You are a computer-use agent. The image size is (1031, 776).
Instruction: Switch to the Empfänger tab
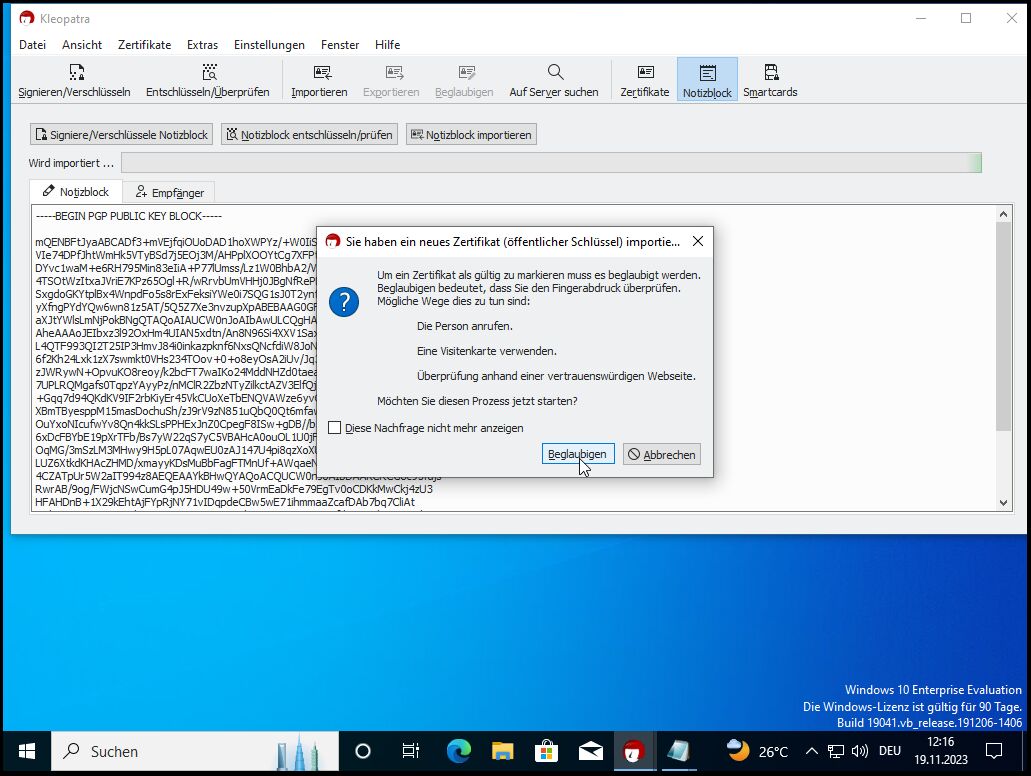click(x=169, y=192)
